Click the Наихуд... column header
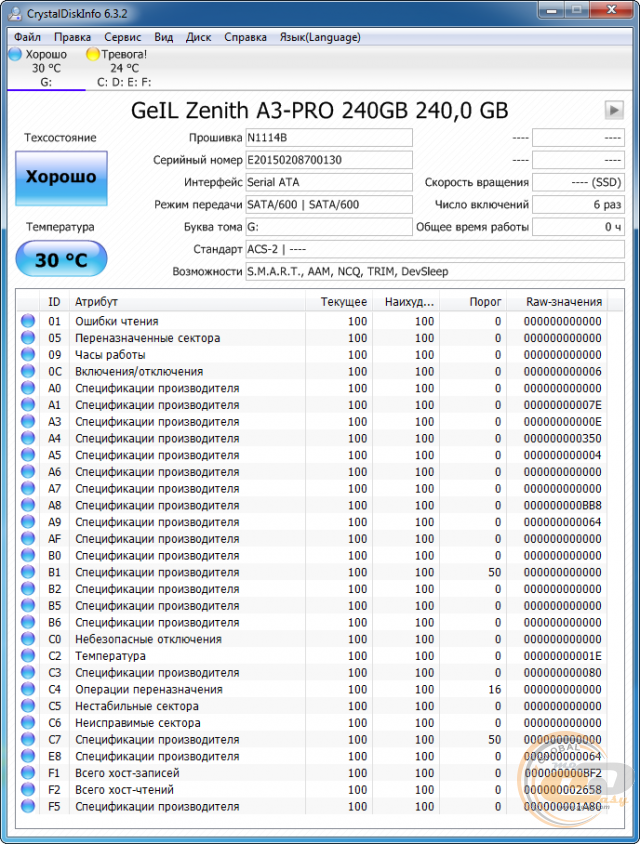The width and height of the screenshot is (640, 844). click(406, 302)
